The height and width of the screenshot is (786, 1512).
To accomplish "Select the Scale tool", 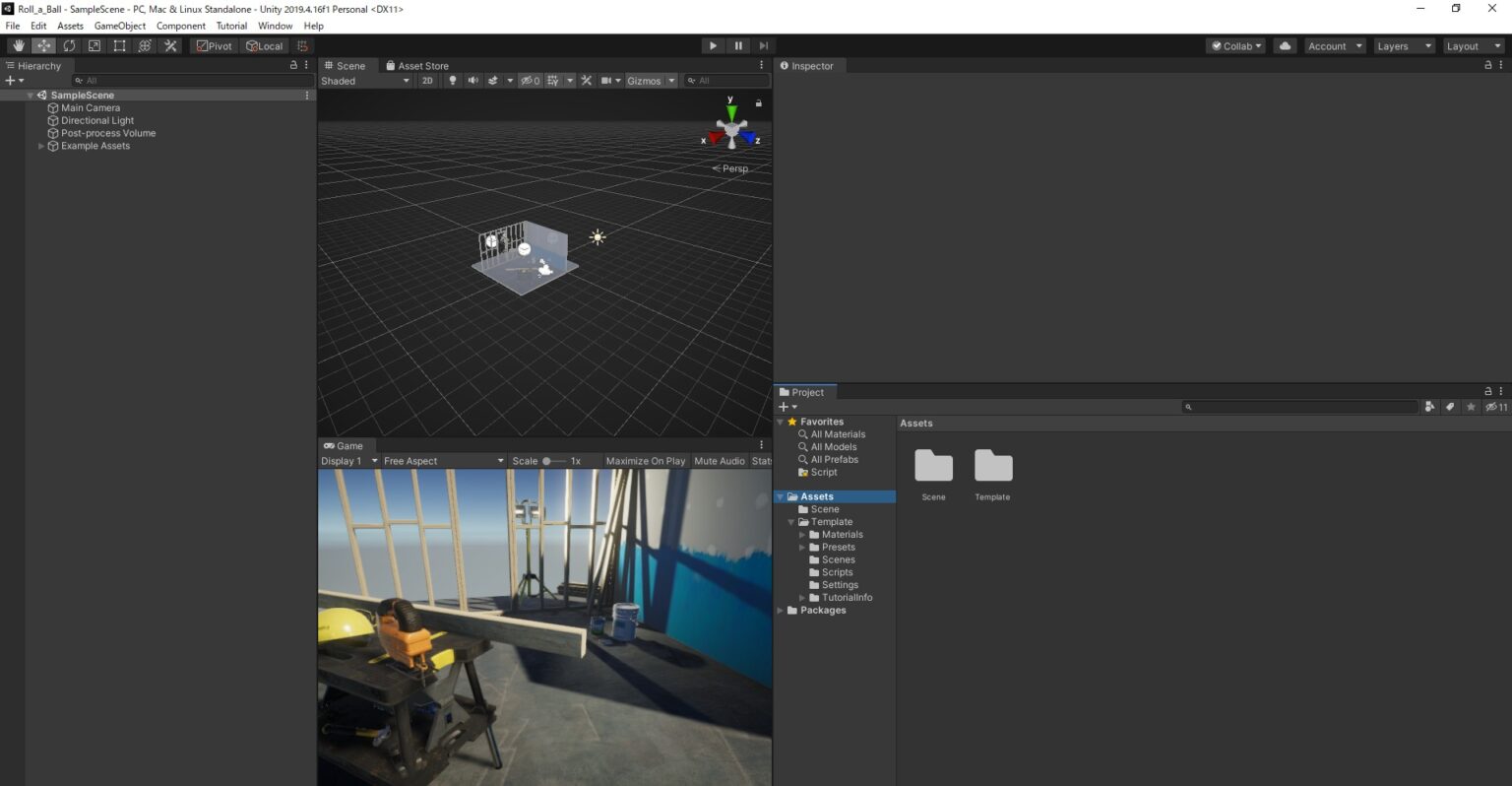I will pos(94,46).
